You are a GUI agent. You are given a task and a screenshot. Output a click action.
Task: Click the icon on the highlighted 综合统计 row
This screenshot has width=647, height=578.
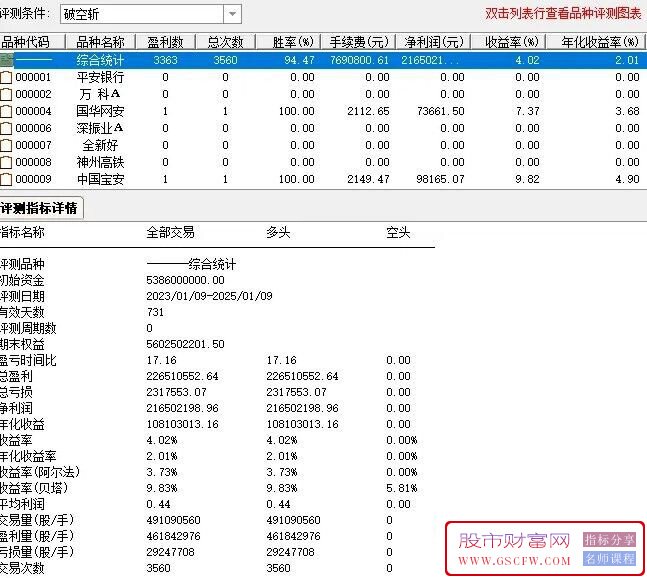7,60
